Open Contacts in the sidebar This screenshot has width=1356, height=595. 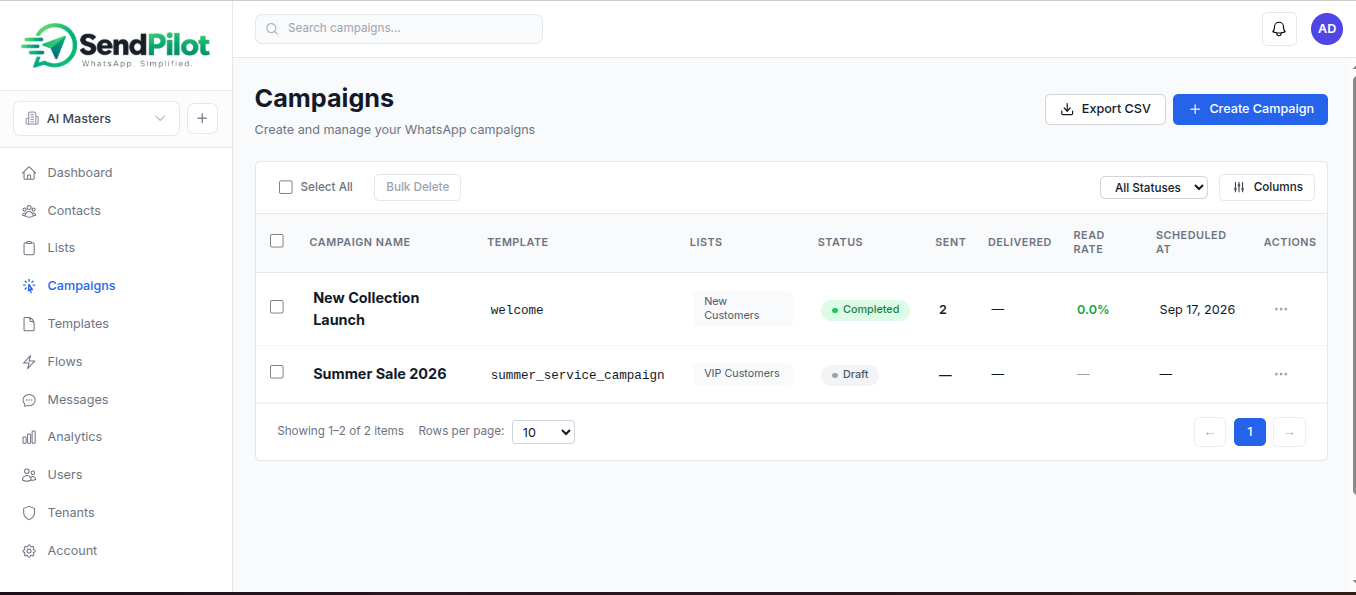click(x=74, y=211)
